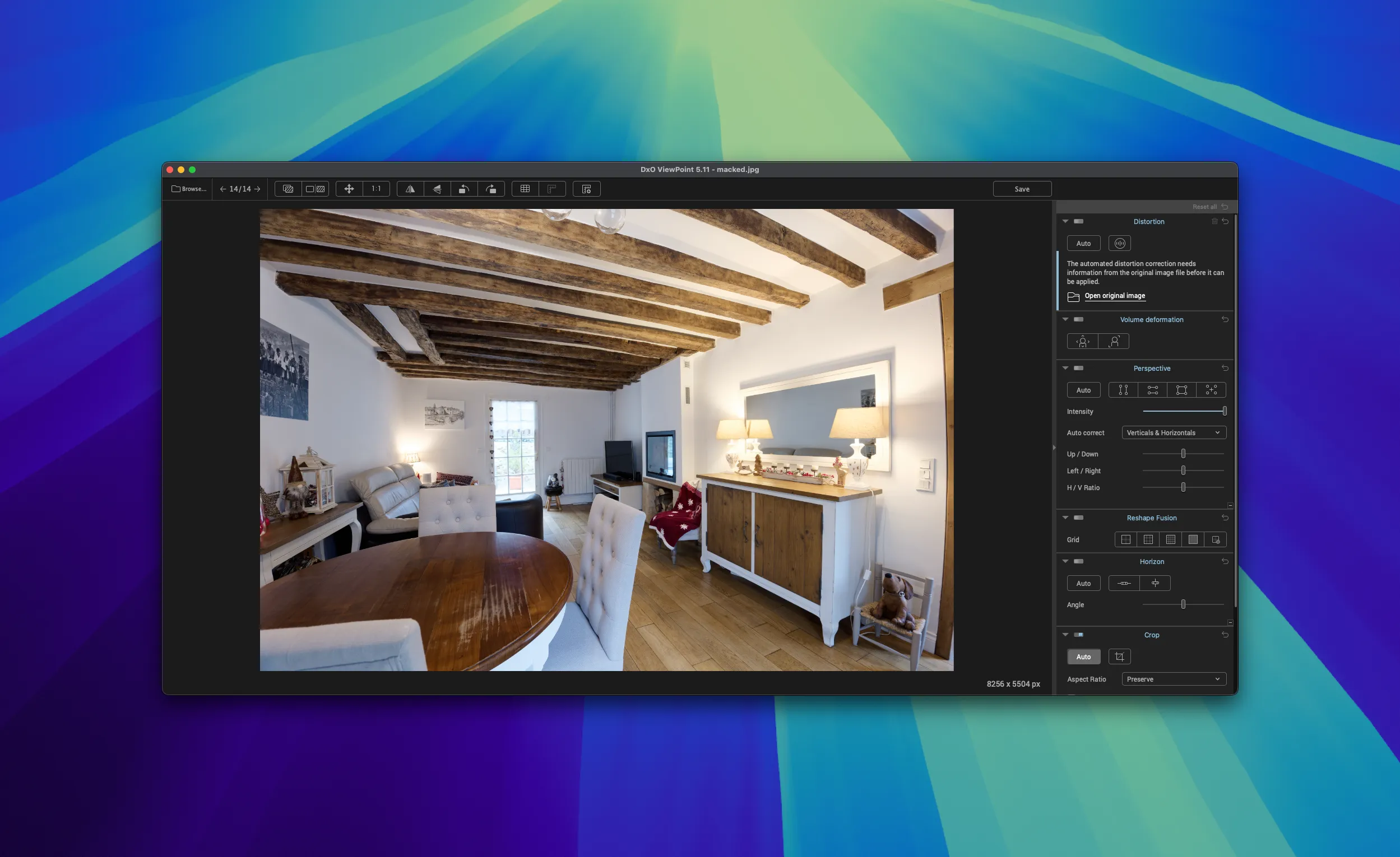Show the grid overlay from toolbar
Viewport: 1400px width, 857px height.
525,189
